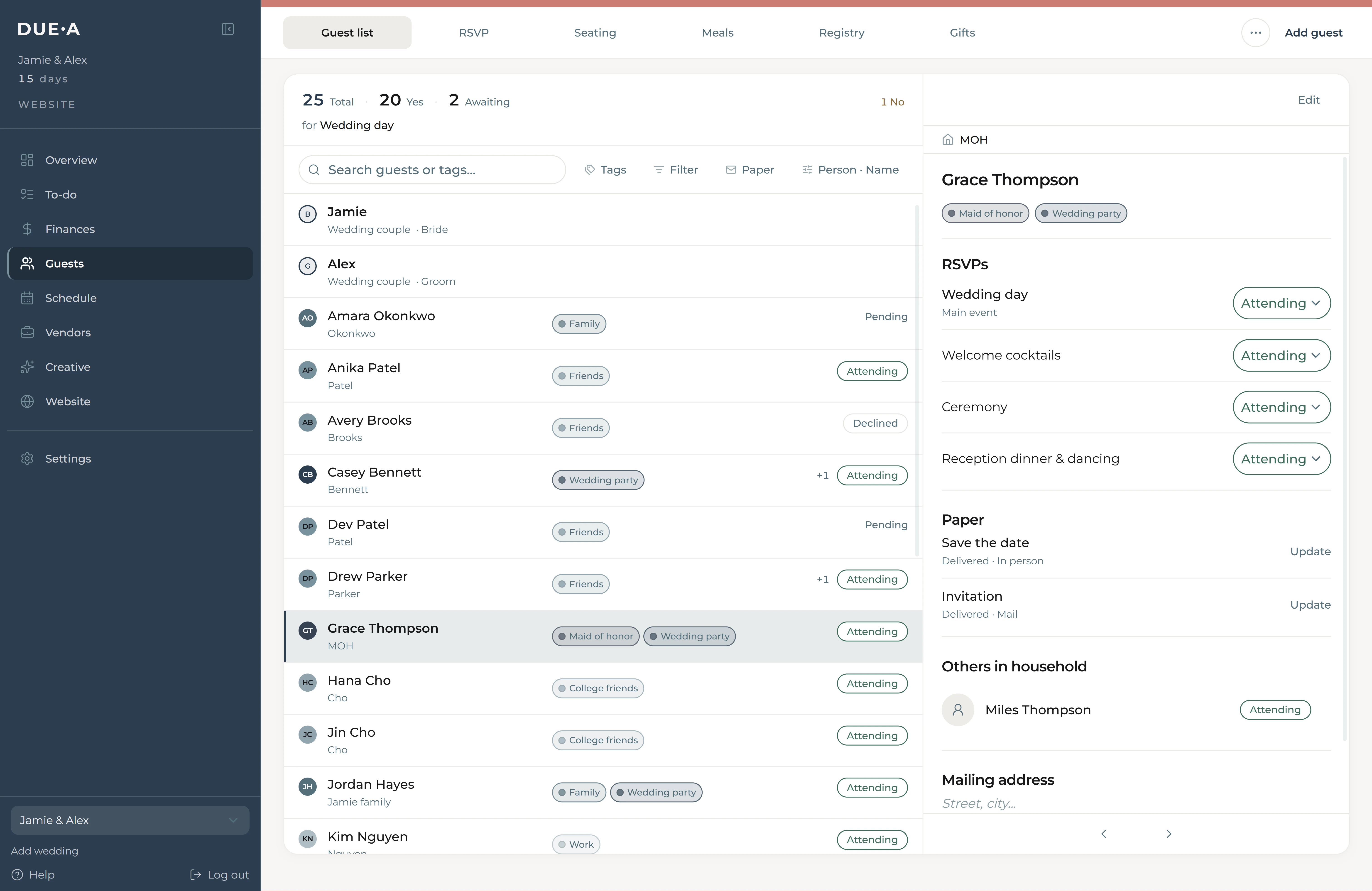Switch to the Seating tab
The height and width of the screenshot is (891, 1372).
click(595, 33)
